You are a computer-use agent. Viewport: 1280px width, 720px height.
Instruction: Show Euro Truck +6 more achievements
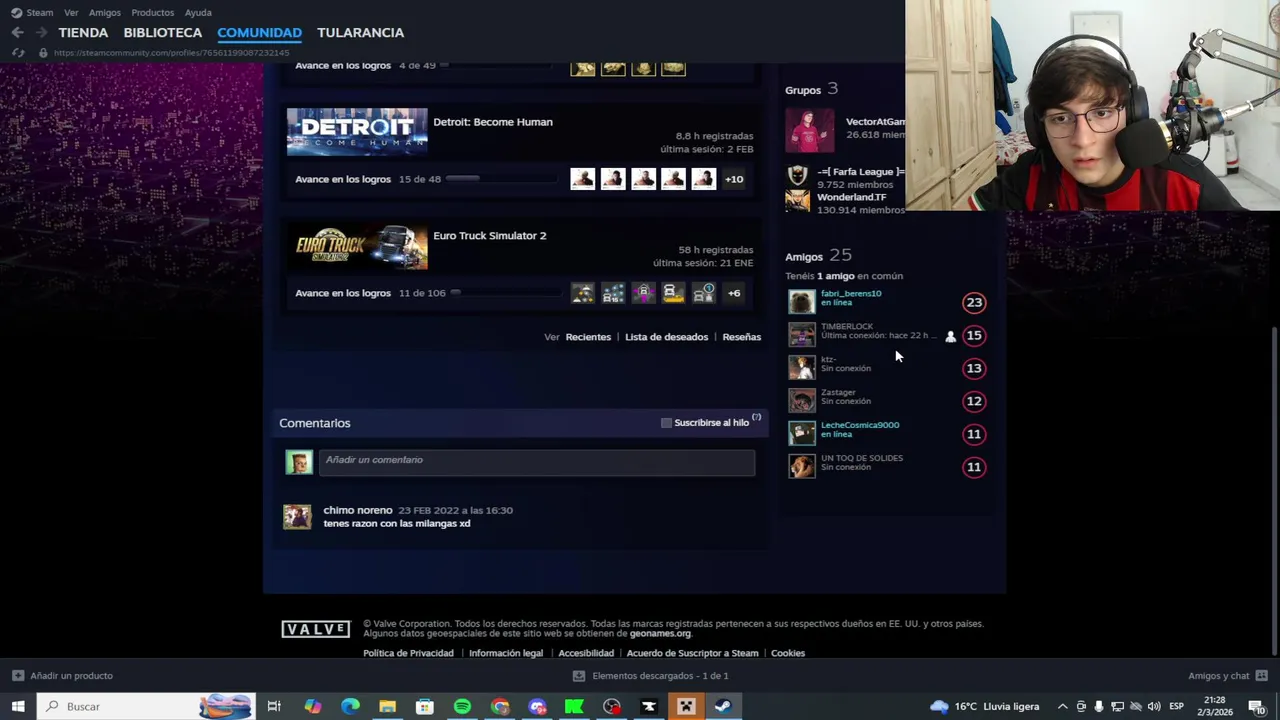click(x=734, y=293)
